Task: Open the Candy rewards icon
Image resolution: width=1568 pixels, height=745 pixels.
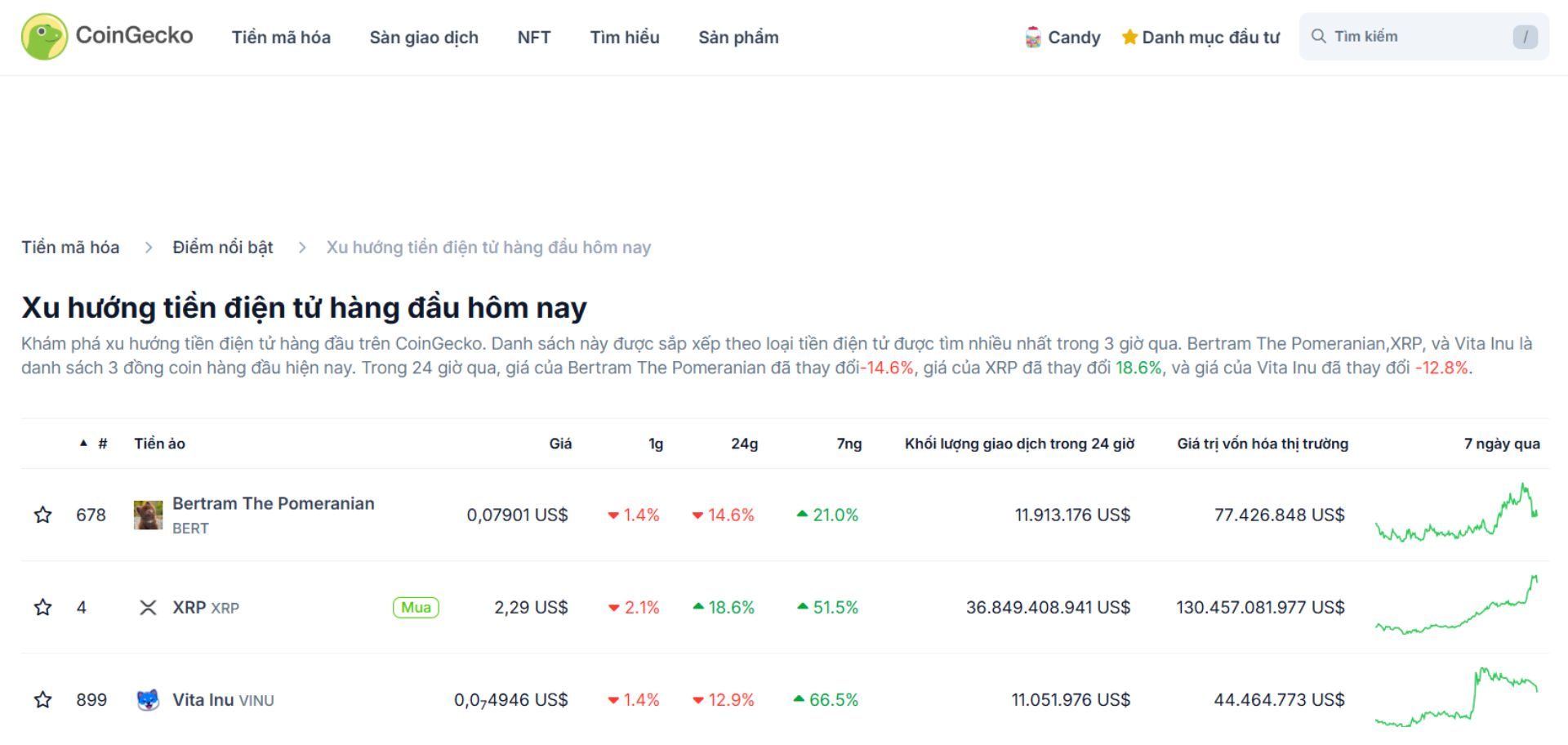Action: [x=1034, y=37]
